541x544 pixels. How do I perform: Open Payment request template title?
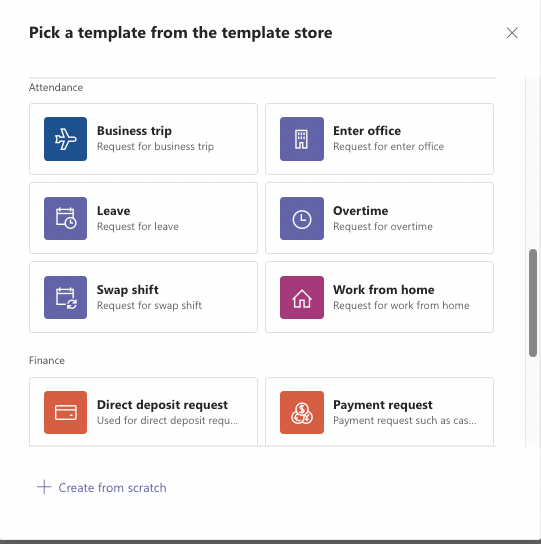tap(383, 405)
